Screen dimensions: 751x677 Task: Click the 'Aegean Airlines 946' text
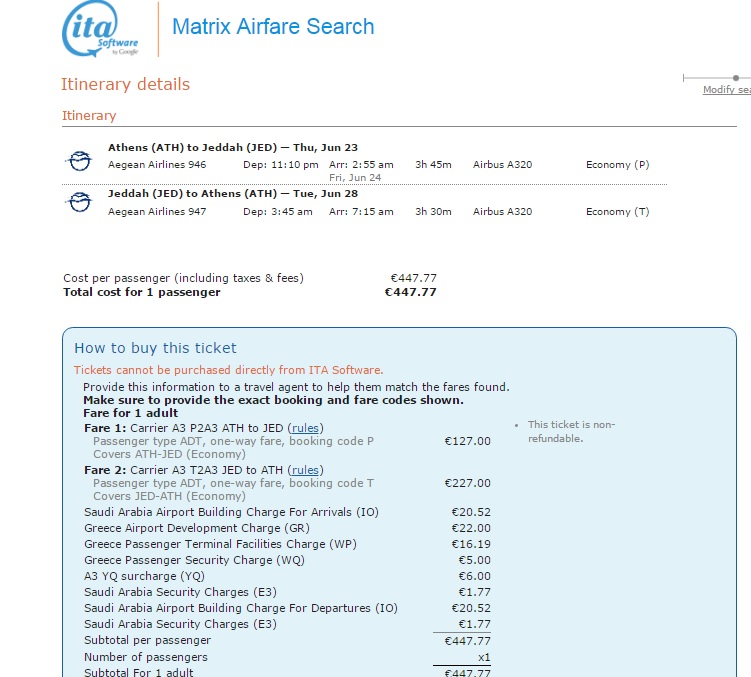157,165
